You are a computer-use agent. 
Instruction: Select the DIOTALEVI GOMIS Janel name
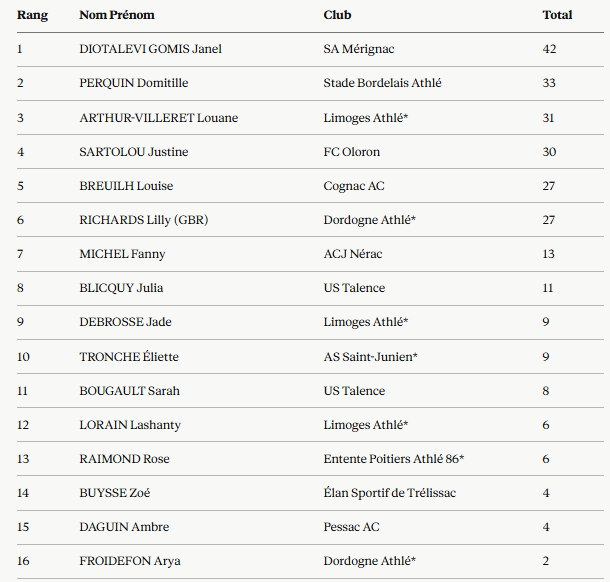pos(151,49)
